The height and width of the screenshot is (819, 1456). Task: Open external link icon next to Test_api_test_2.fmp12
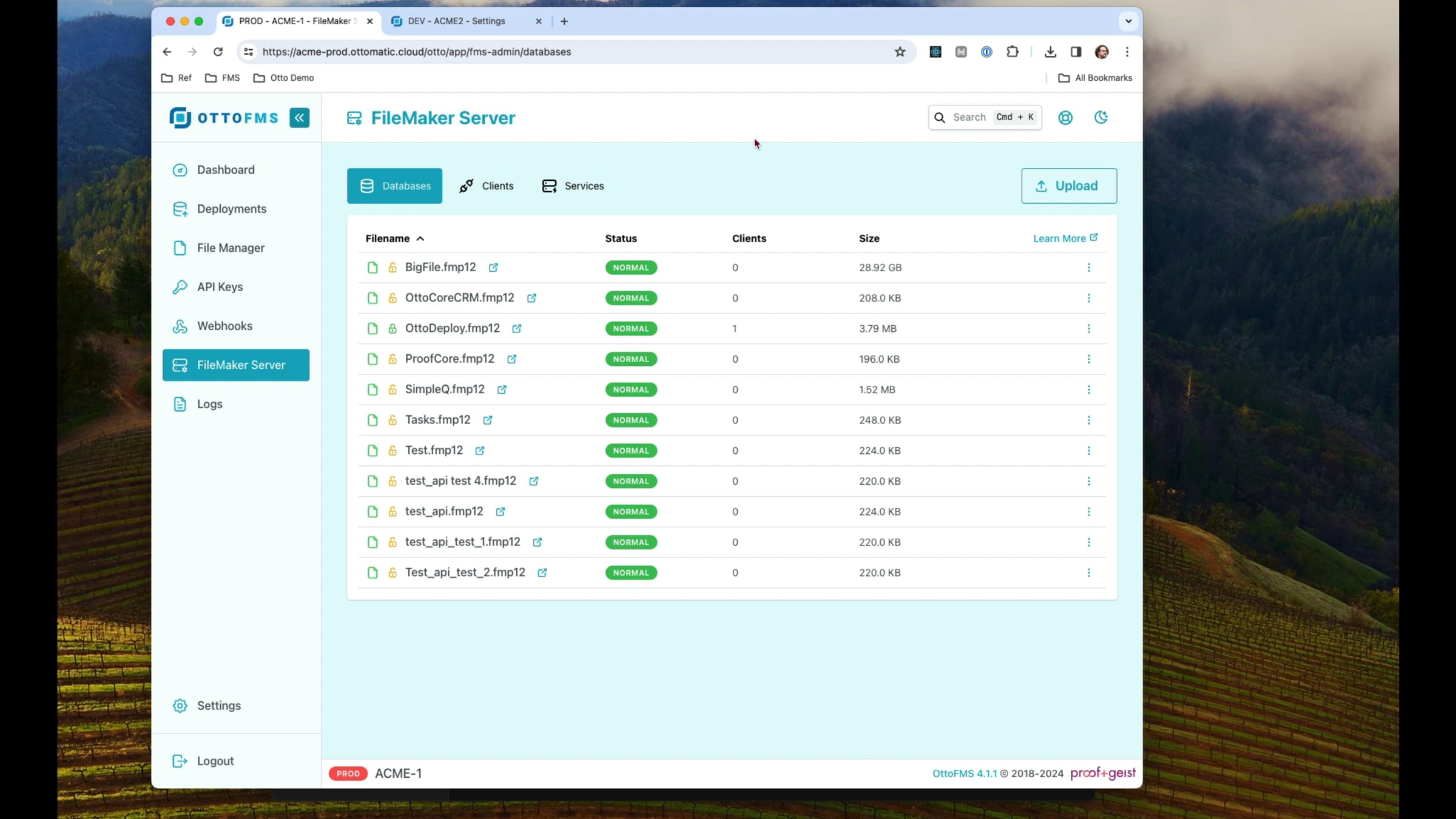click(542, 573)
